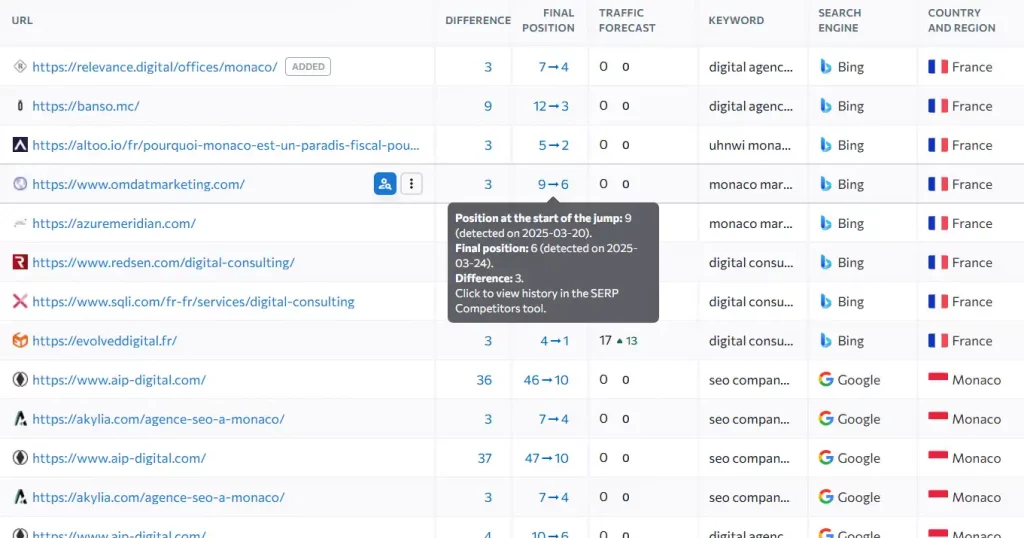Click the Bing icon in the banso.mc row

point(826,106)
